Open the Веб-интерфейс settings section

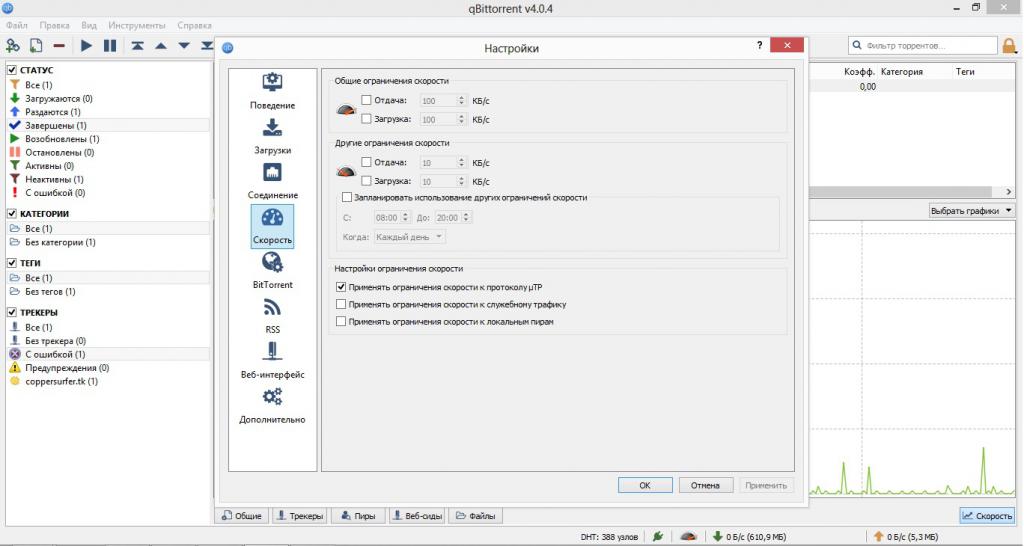point(272,361)
